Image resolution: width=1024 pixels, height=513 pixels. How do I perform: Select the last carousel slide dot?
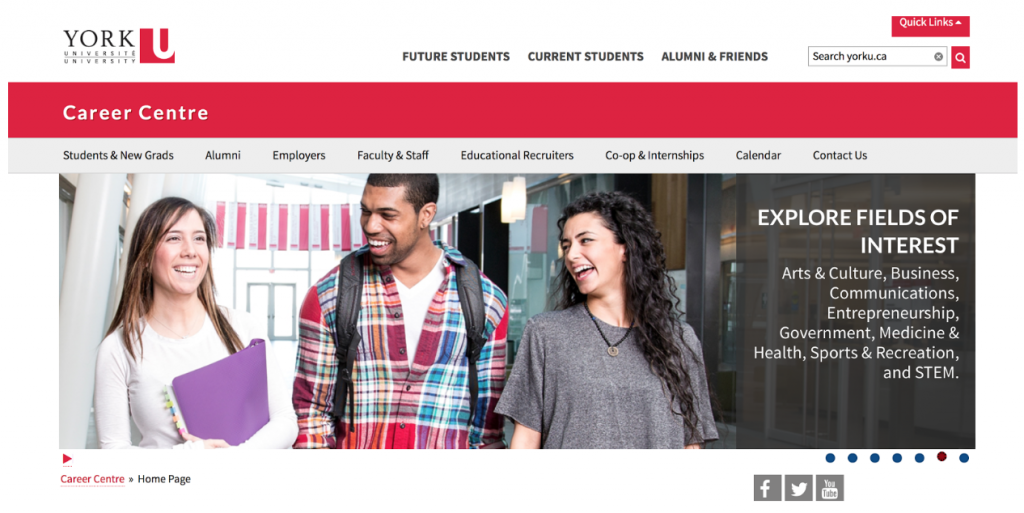[x=964, y=458]
